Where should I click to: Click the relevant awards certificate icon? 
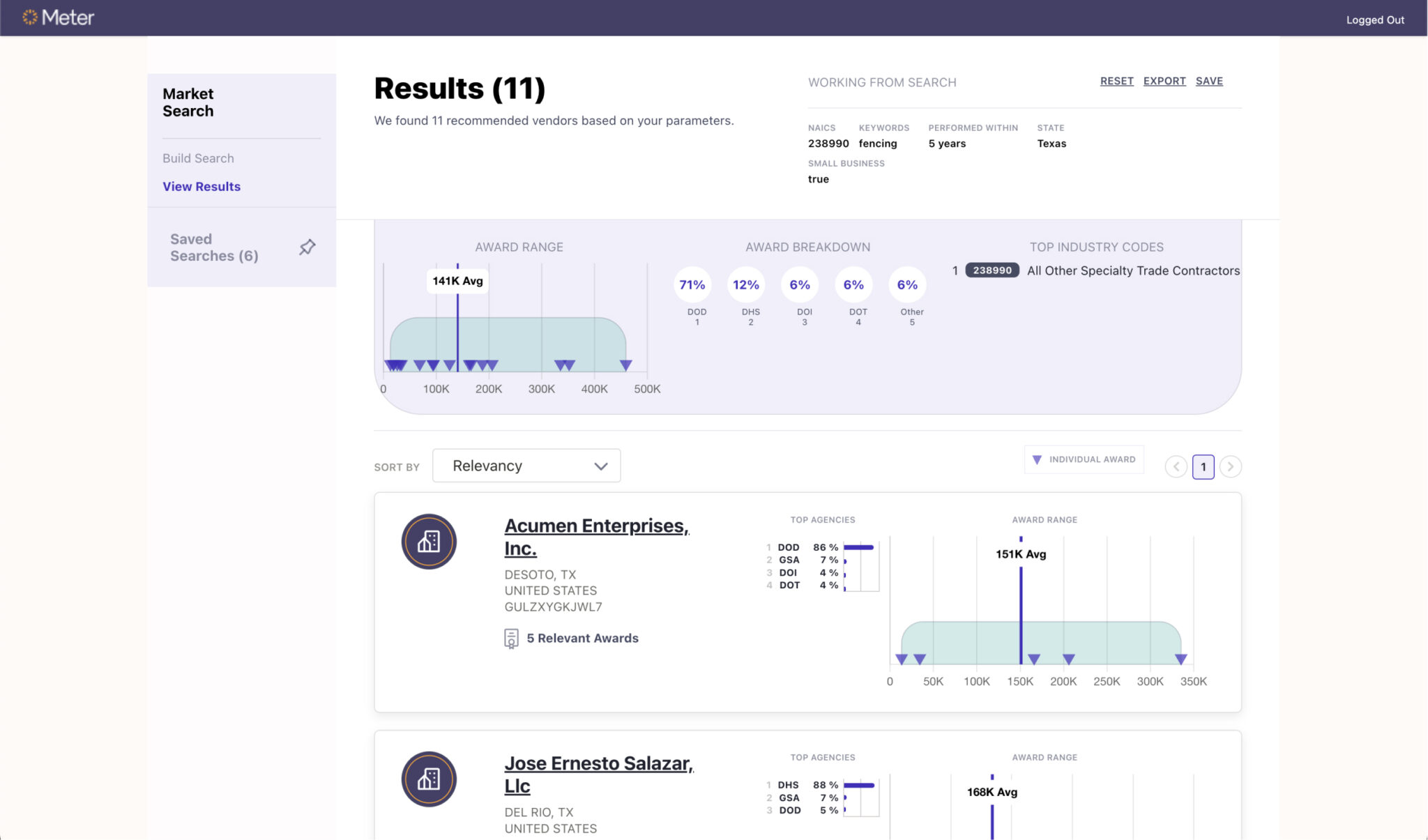[x=511, y=639]
